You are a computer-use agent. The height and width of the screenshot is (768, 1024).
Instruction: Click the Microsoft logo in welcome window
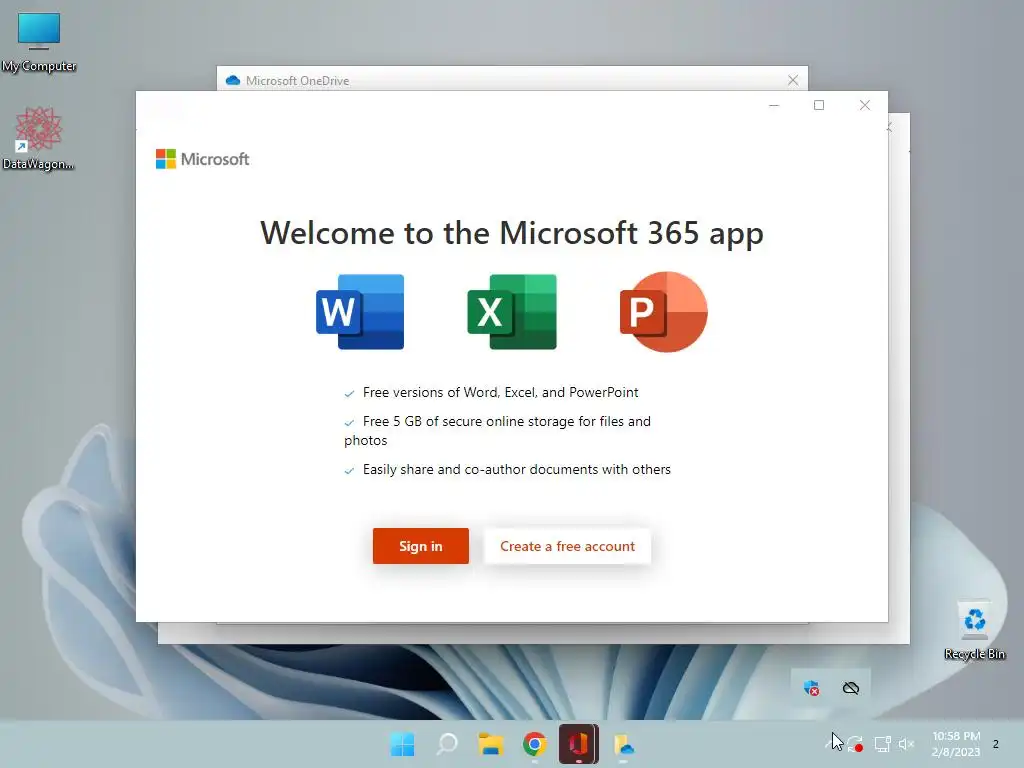202,159
